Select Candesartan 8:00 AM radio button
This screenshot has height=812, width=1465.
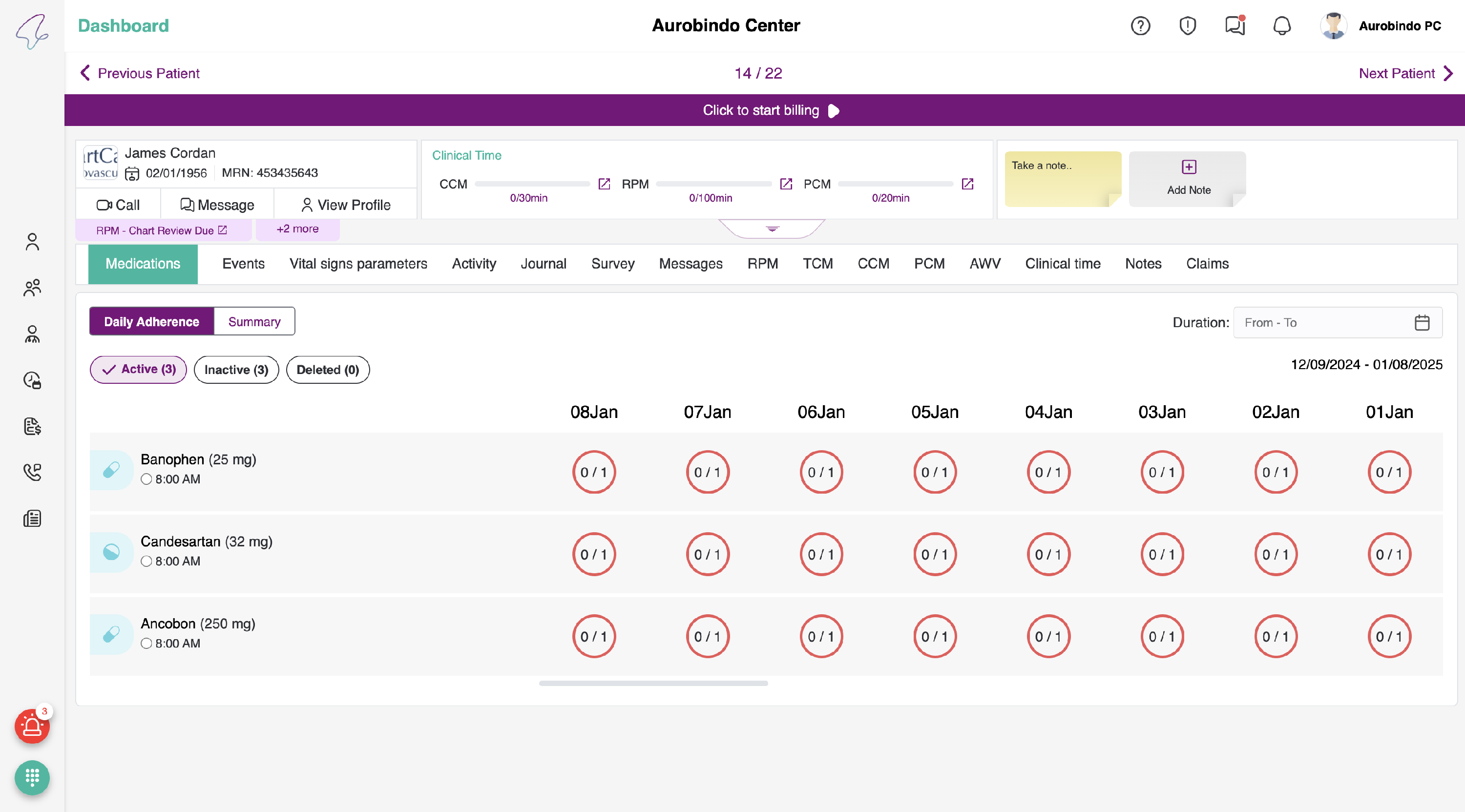click(146, 561)
